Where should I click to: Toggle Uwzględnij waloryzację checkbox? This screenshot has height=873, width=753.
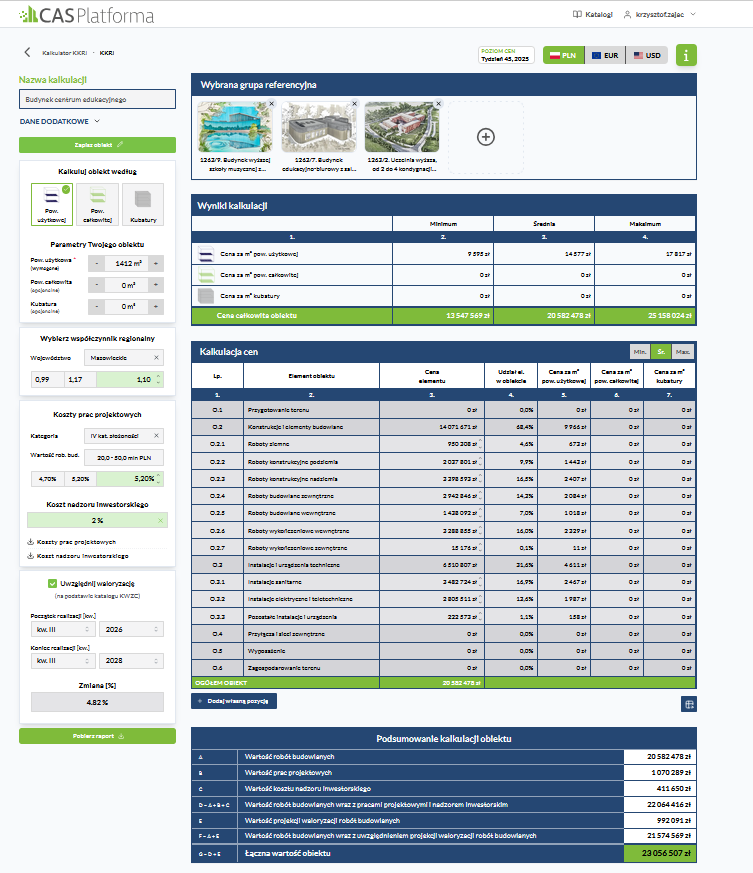(53, 583)
